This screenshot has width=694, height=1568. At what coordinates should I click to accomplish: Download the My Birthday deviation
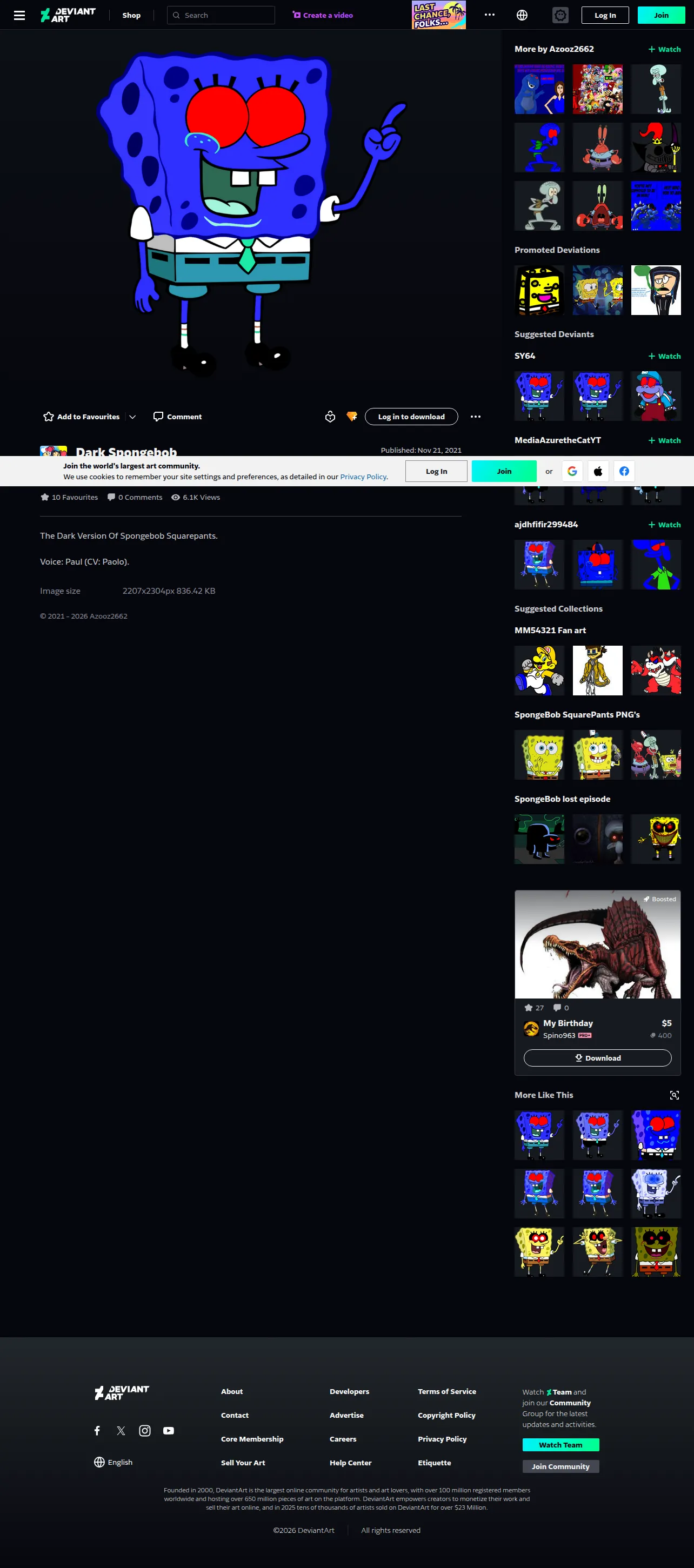coord(598,1058)
